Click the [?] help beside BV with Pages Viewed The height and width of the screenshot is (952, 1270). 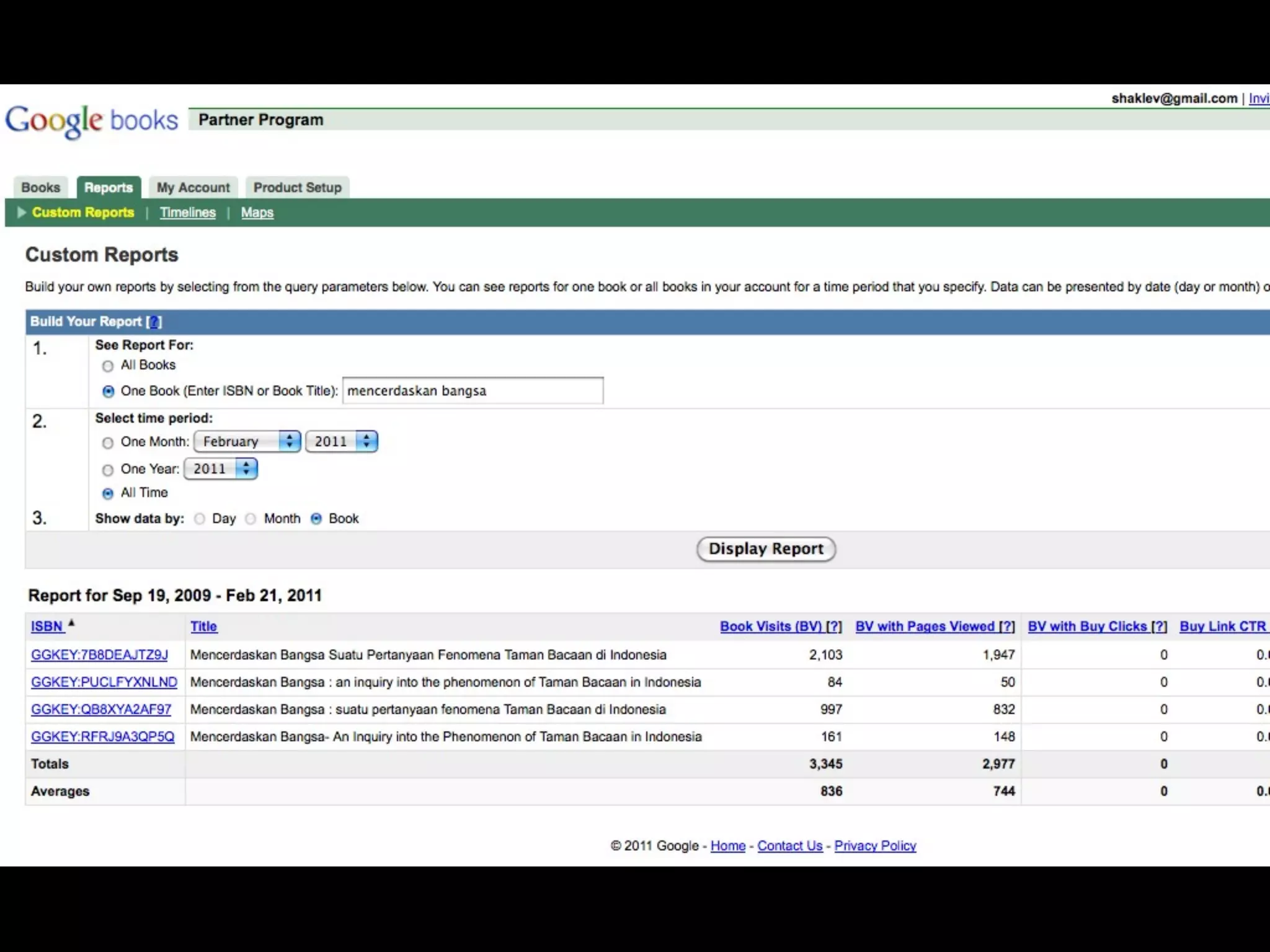coord(1007,627)
